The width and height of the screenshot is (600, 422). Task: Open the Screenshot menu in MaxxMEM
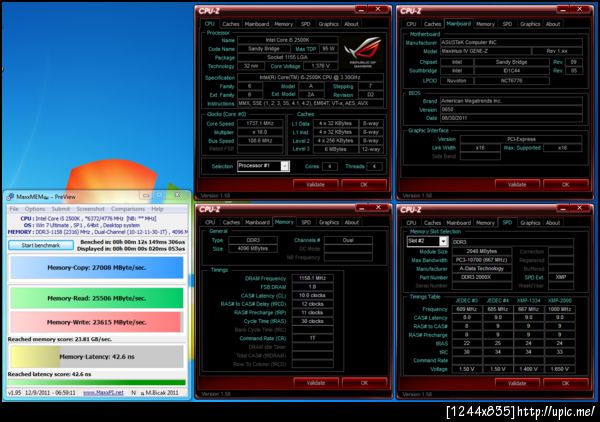(x=90, y=209)
